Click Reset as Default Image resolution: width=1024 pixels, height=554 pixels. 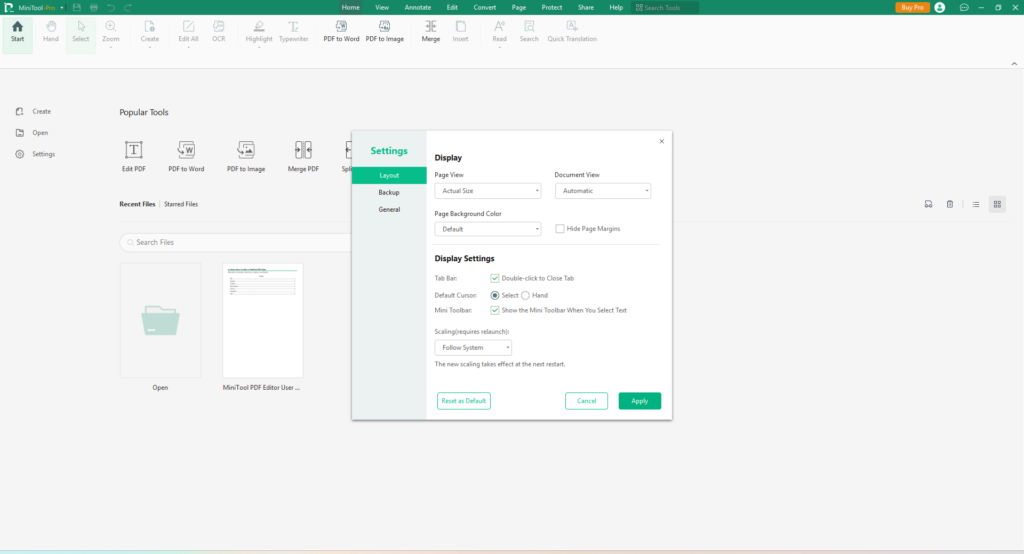coord(464,401)
